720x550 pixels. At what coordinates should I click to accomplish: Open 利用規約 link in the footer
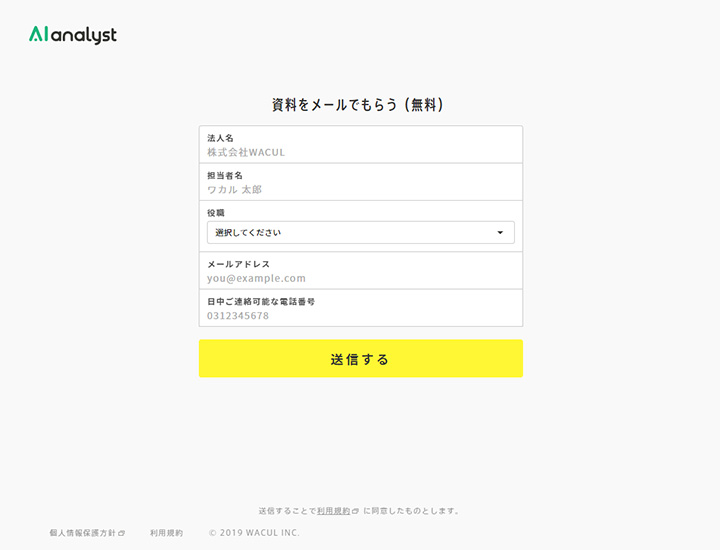(x=166, y=533)
